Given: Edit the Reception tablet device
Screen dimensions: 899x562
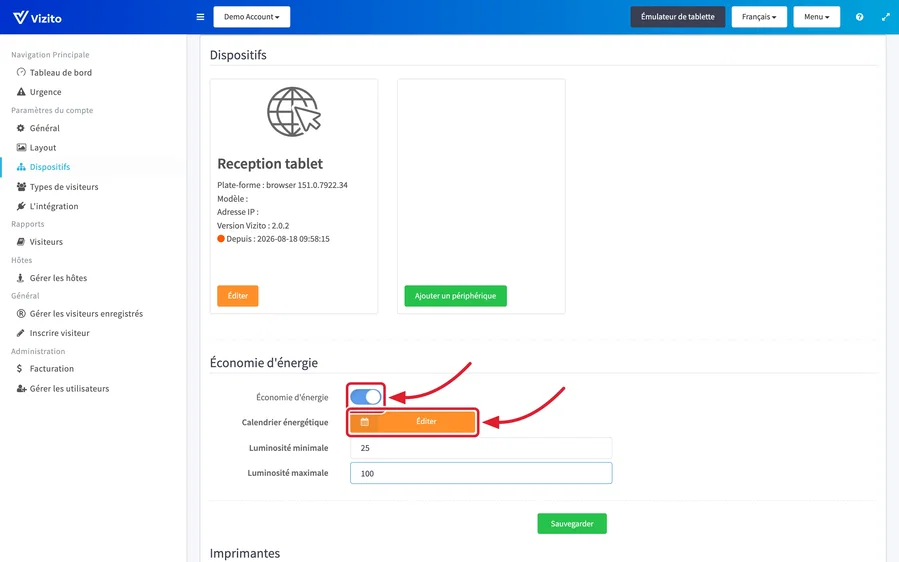Looking at the screenshot, I should (237, 296).
